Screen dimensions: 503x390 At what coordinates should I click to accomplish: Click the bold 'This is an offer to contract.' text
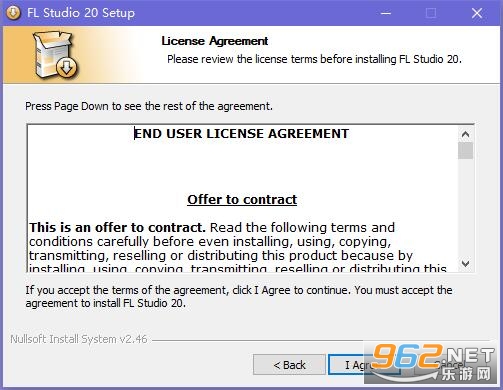(x=117, y=228)
